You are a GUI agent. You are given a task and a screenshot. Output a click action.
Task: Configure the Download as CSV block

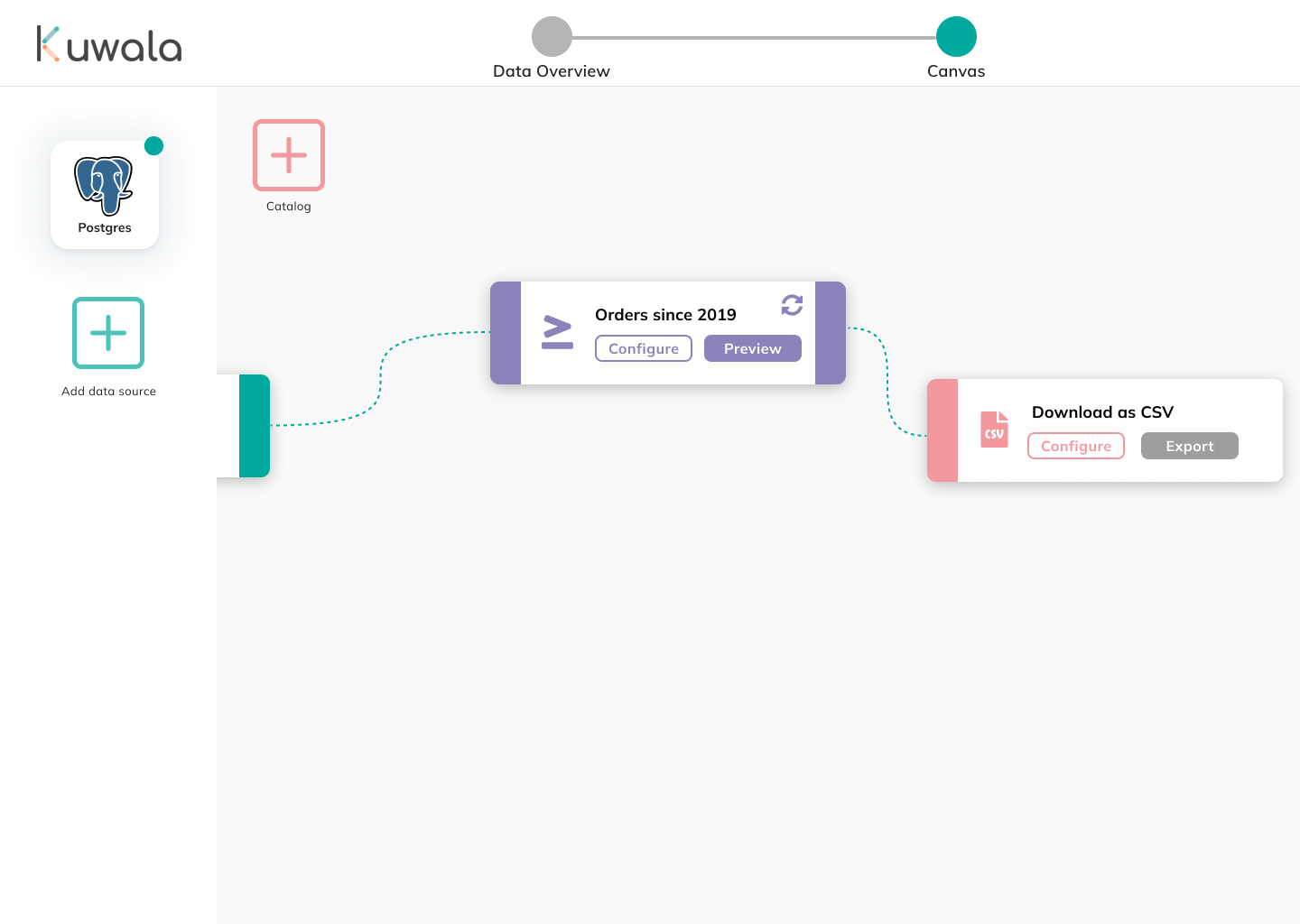1076,446
